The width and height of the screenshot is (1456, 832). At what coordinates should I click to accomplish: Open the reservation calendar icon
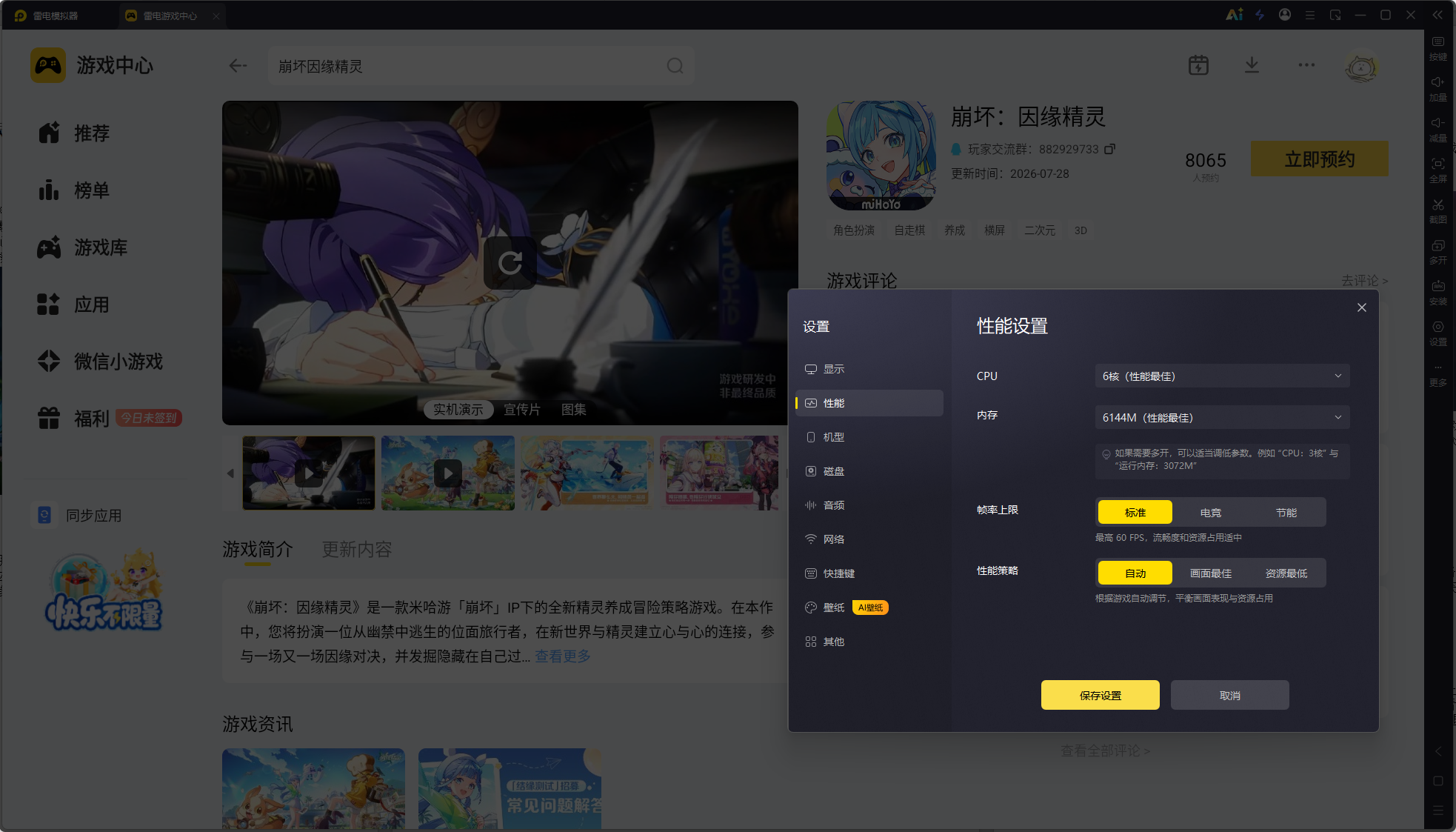[x=1198, y=65]
